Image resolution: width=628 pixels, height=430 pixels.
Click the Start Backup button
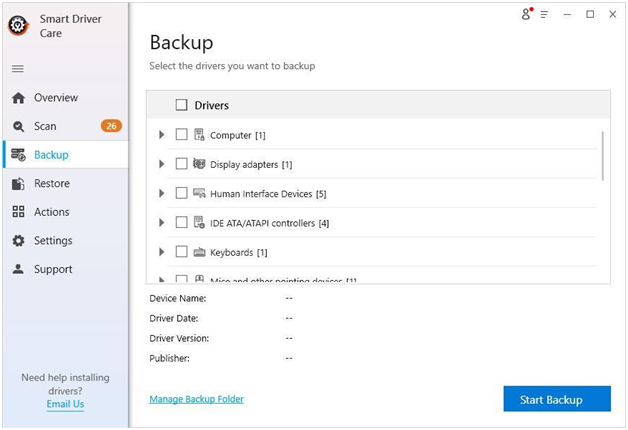tap(557, 399)
